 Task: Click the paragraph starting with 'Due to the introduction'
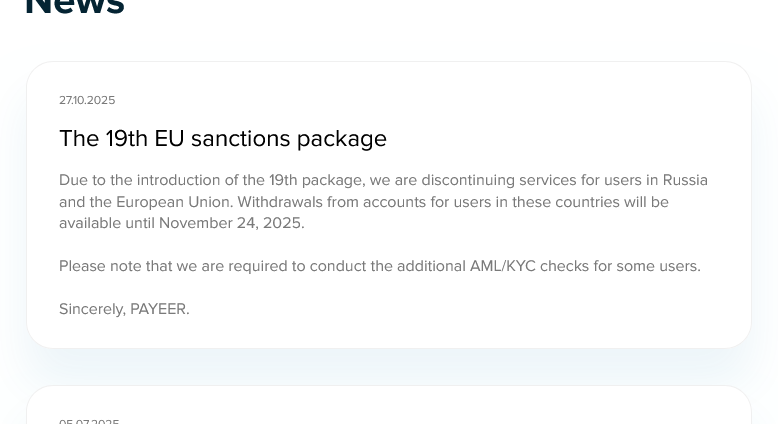tap(383, 201)
